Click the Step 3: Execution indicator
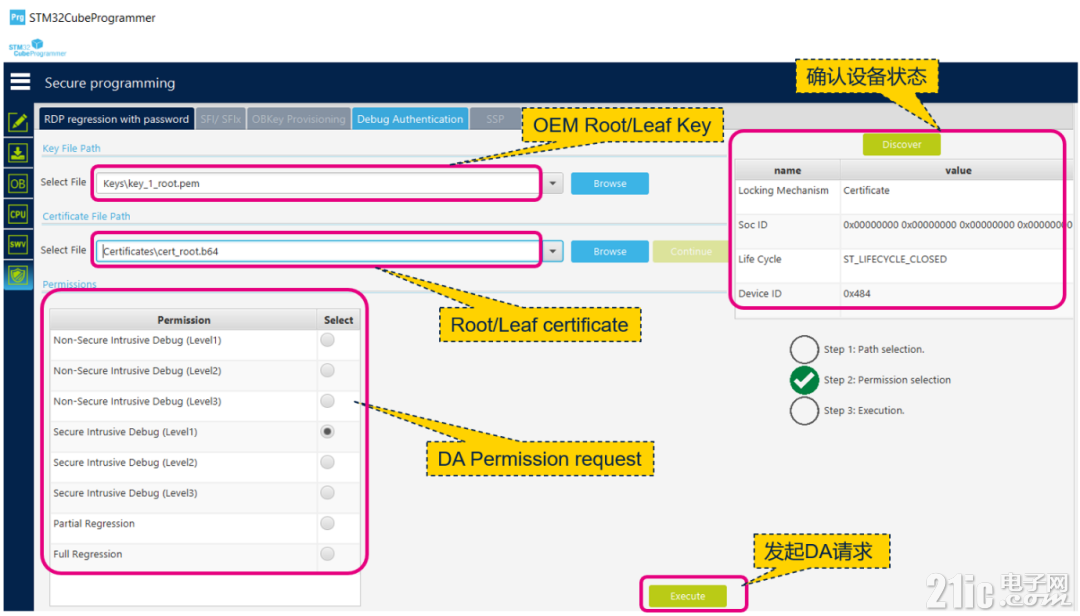Viewport: 1080px width, 616px height. coord(804,411)
